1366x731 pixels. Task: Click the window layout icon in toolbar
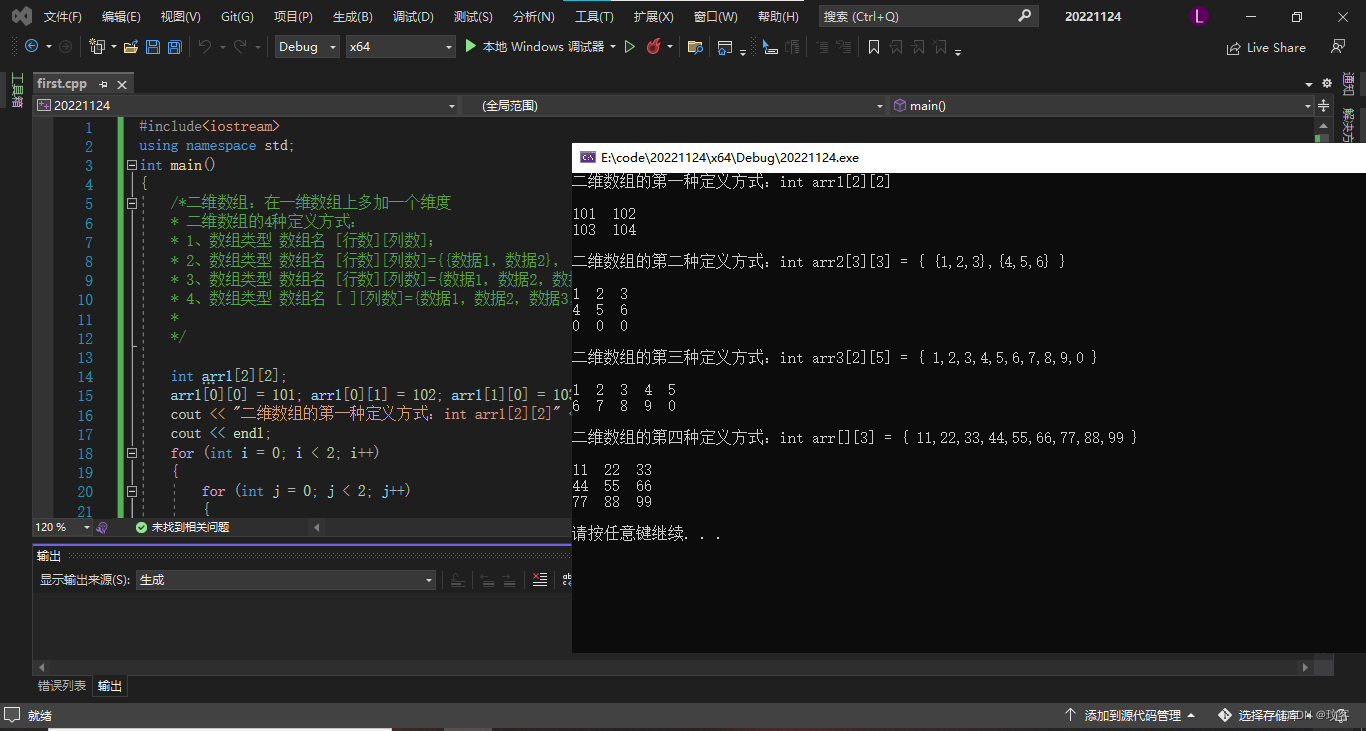[726, 47]
